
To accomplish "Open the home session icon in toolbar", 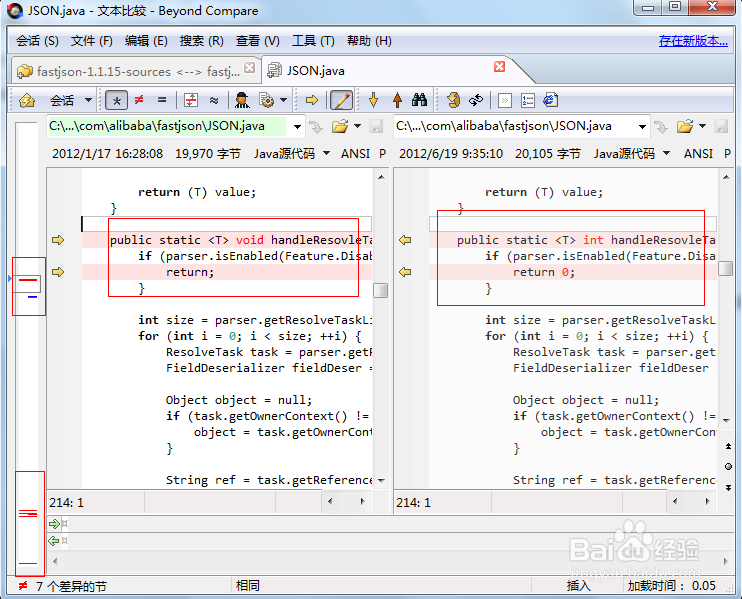I will point(26,100).
